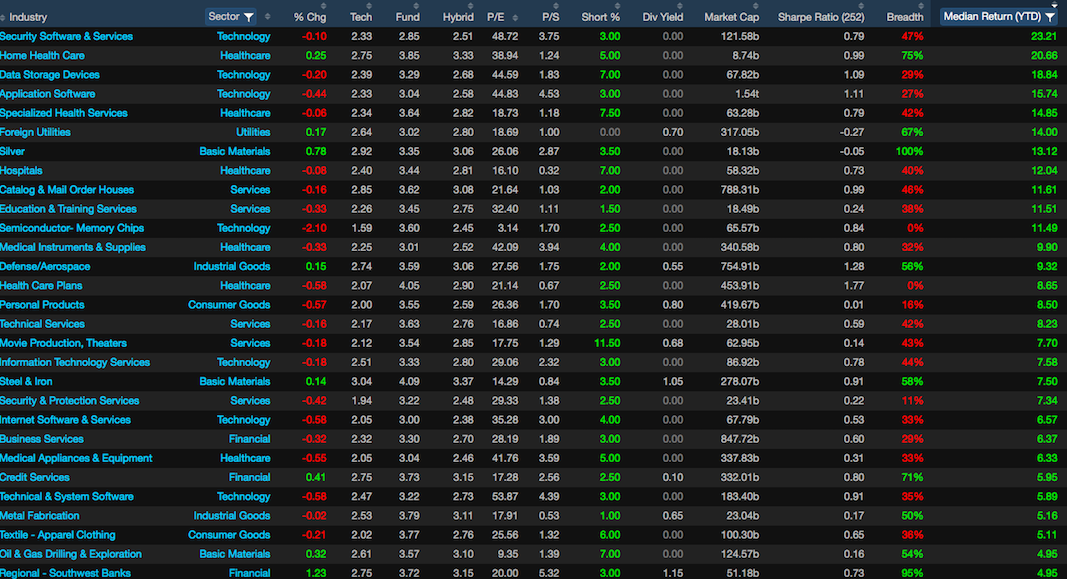Open Technical Services industry link
The height and width of the screenshot is (579, 1067).
[x=42, y=324]
